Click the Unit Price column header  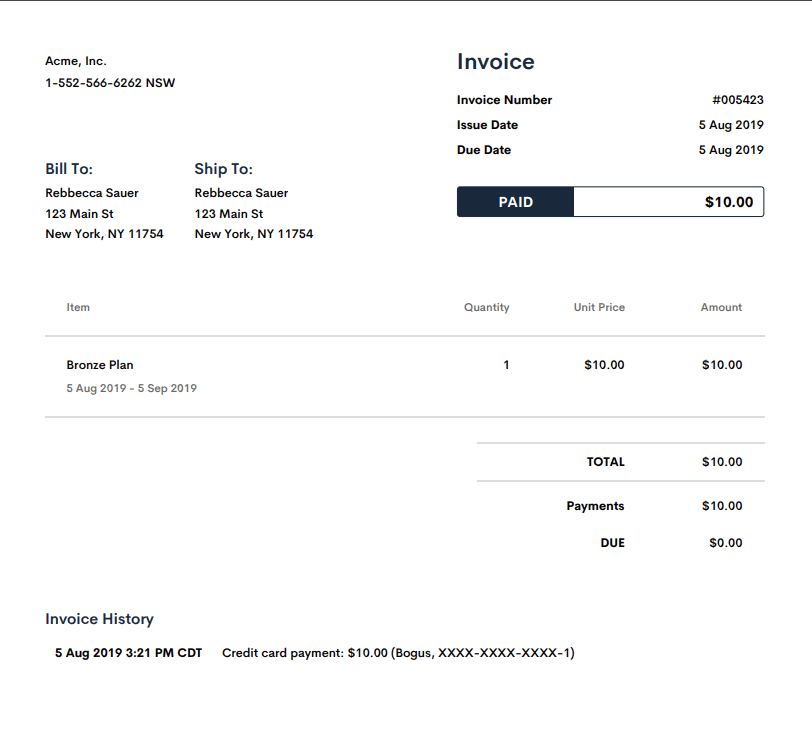click(599, 307)
